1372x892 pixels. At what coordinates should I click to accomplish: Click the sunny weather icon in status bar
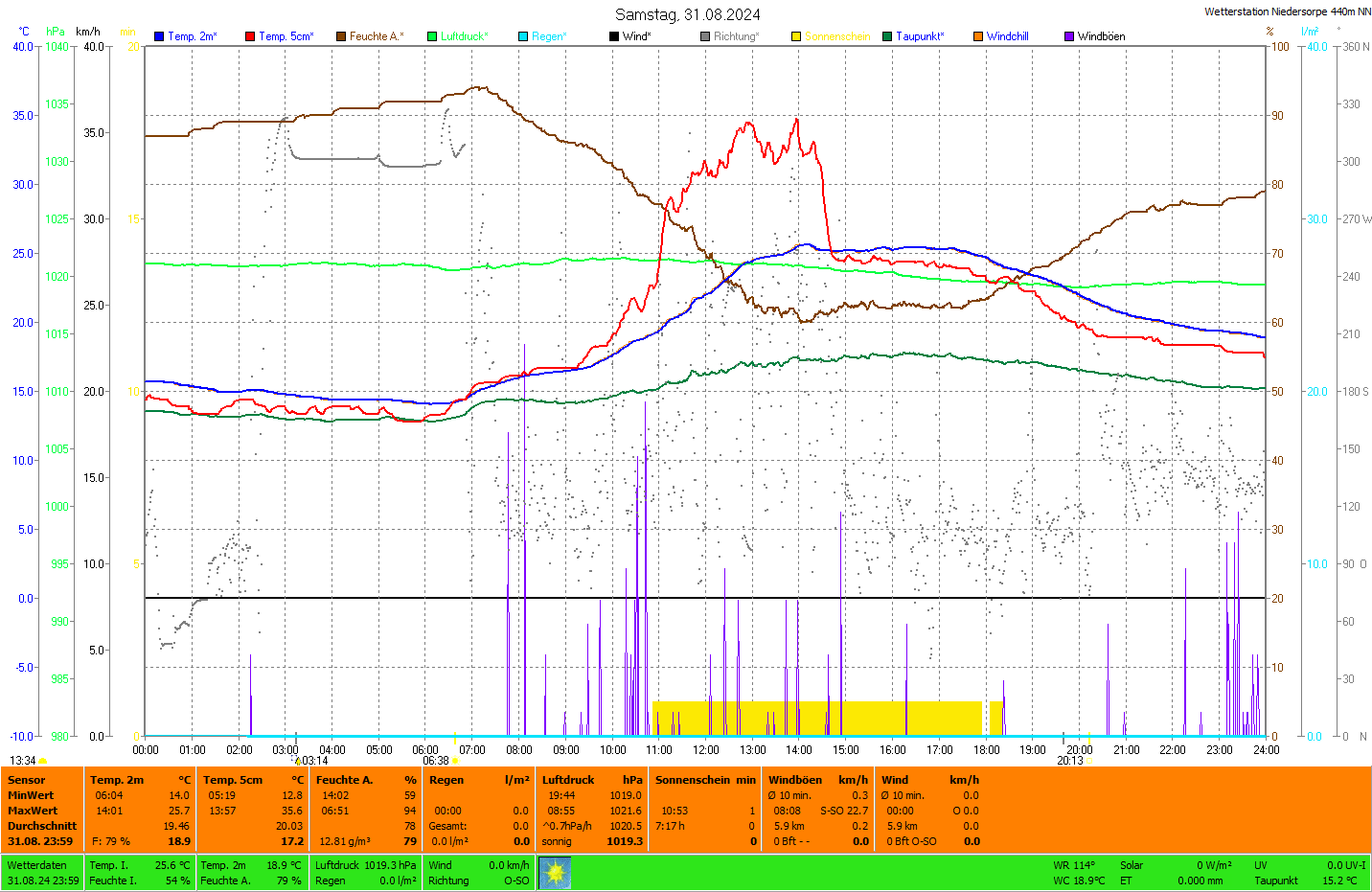[555, 873]
